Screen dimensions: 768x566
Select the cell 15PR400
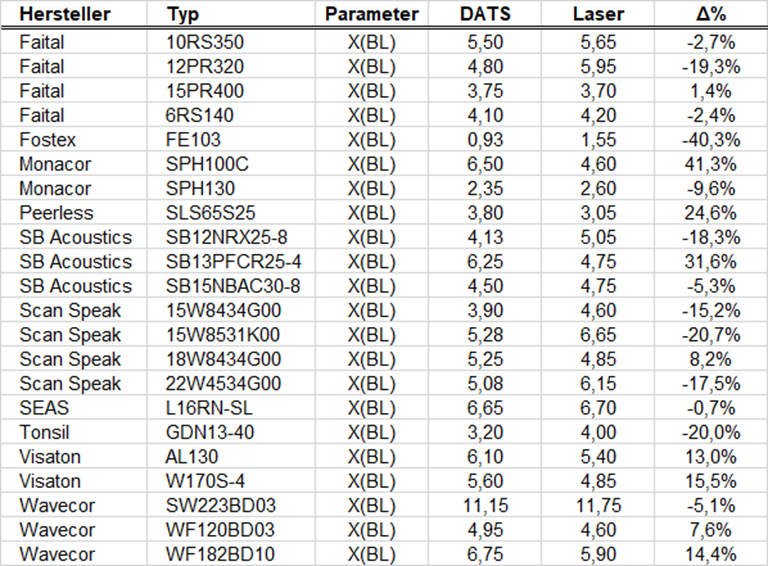tap(205, 91)
